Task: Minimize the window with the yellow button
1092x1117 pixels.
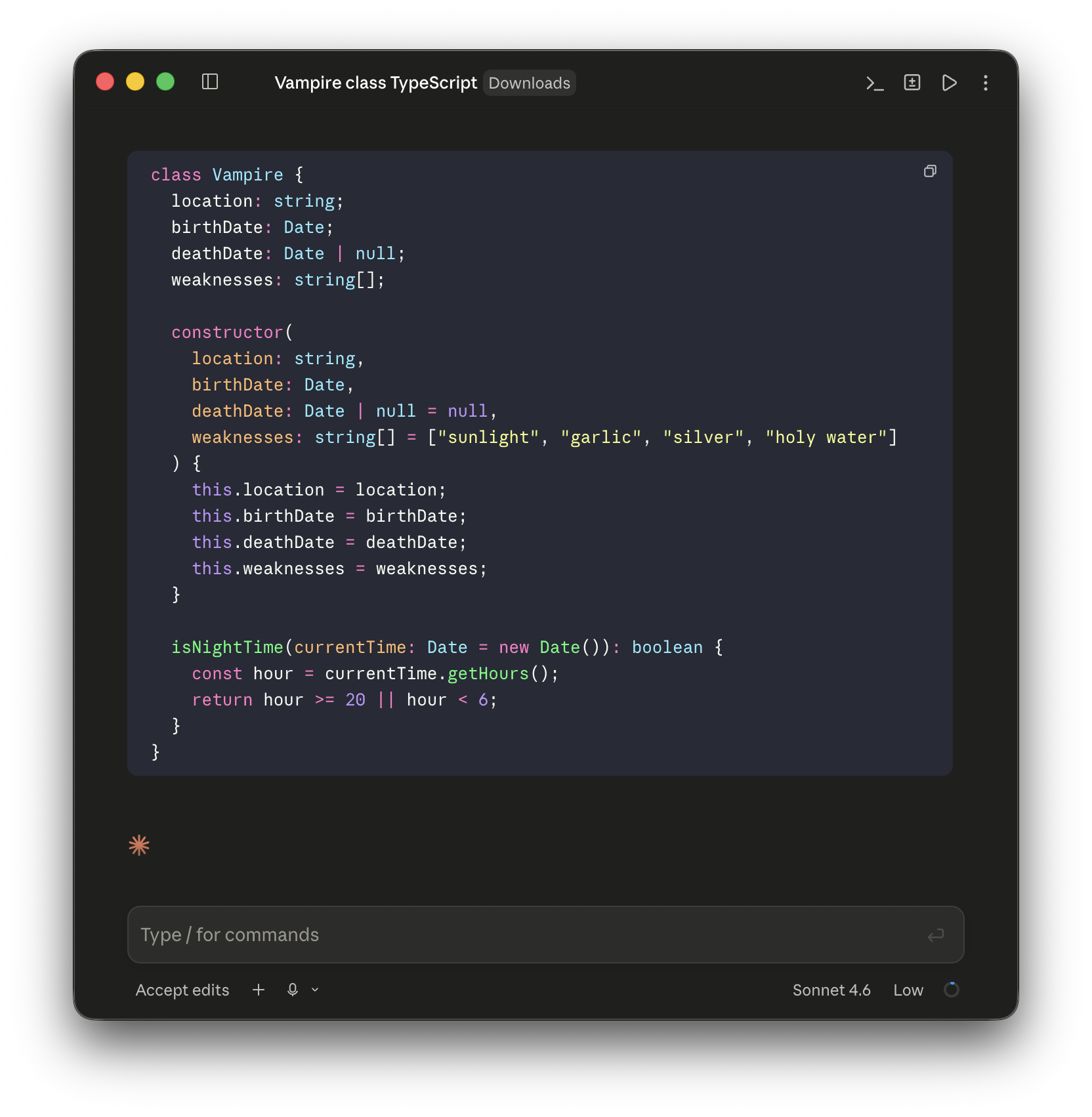Action: click(135, 81)
